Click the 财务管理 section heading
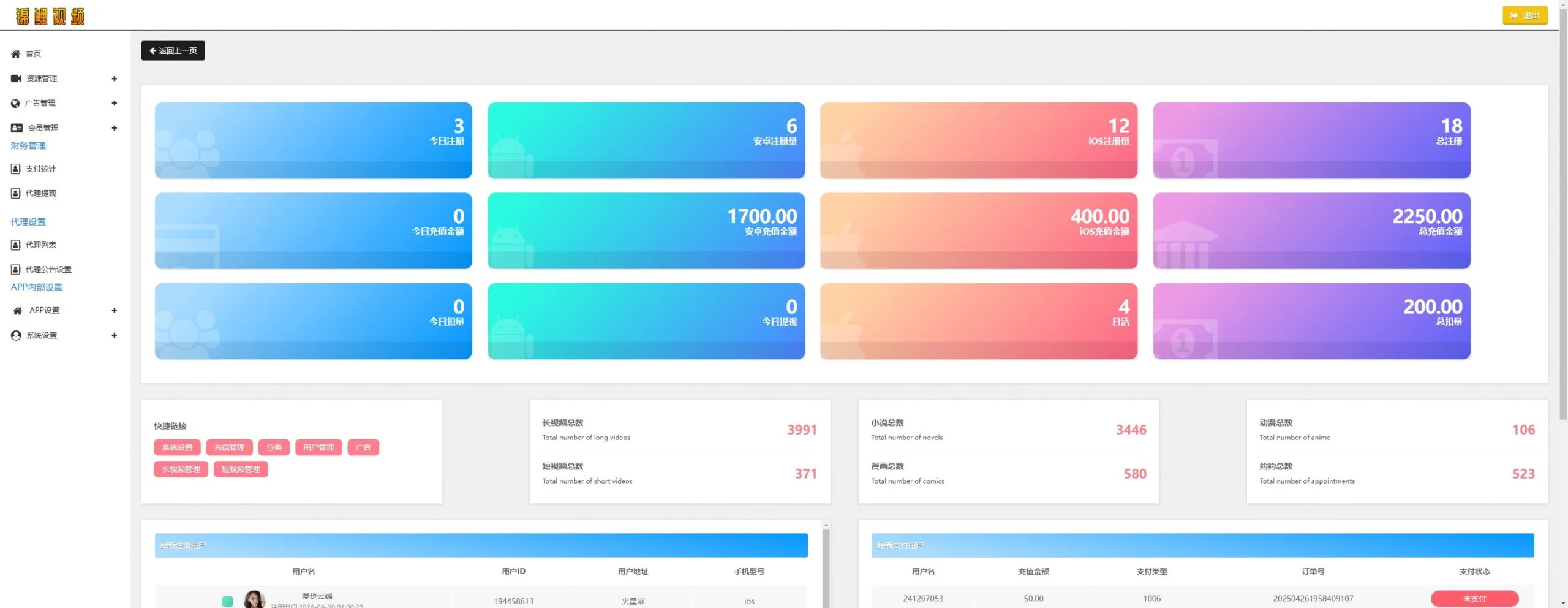This screenshot has height=608, width=1568. 28,145
